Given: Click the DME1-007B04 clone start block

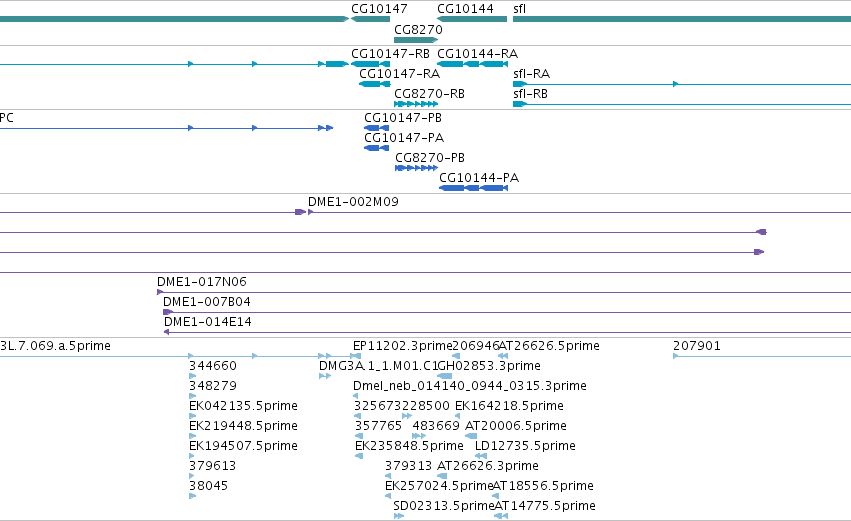Looking at the screenshot, I should coord(168,312).
